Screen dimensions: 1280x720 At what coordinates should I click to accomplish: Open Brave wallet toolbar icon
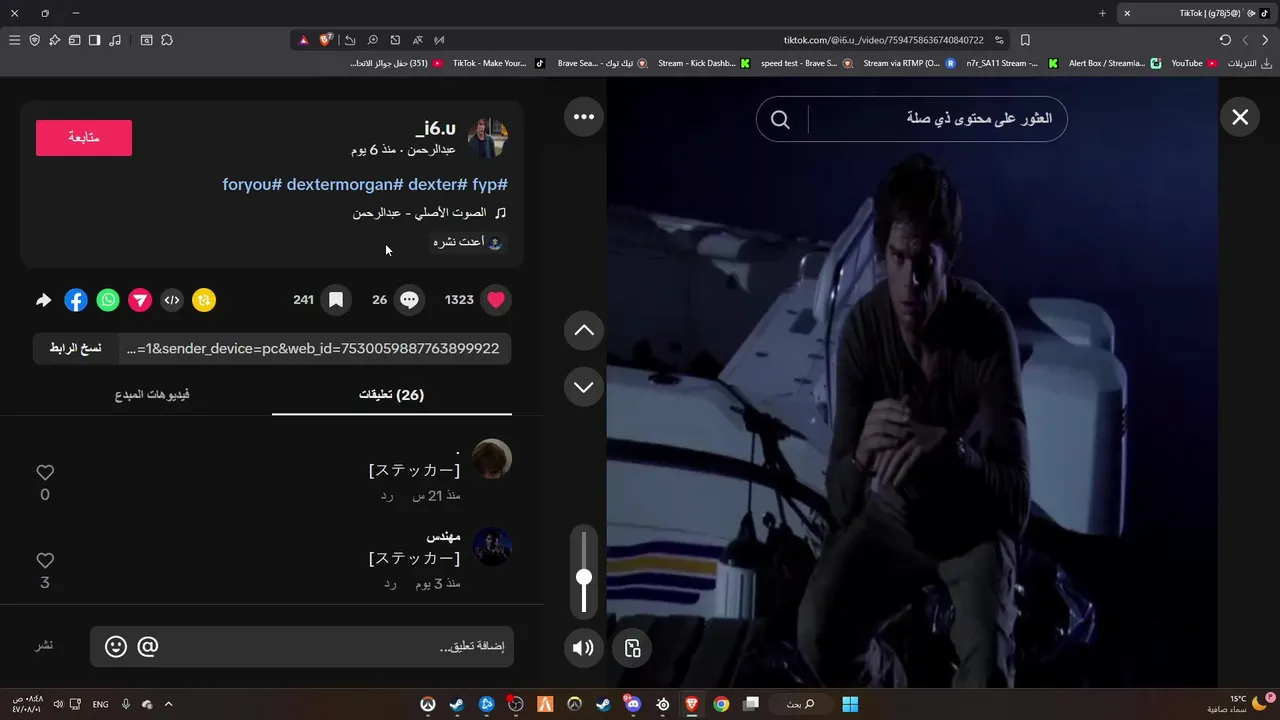pyautogui.click(x=74, y=40)
